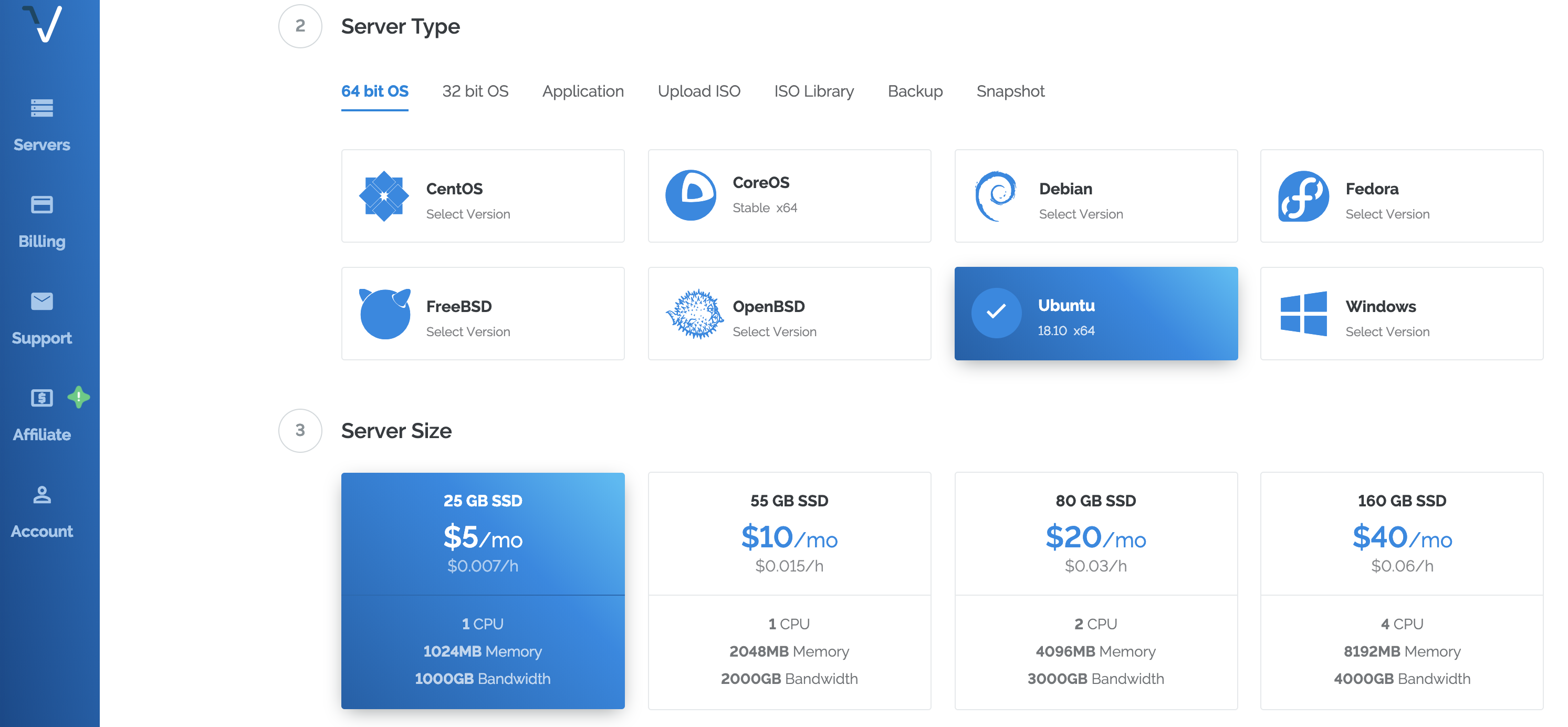Select the 80 GB SSD $20/mo plan
This screenshot has width=1568, height=727.
coord(1095,590)
